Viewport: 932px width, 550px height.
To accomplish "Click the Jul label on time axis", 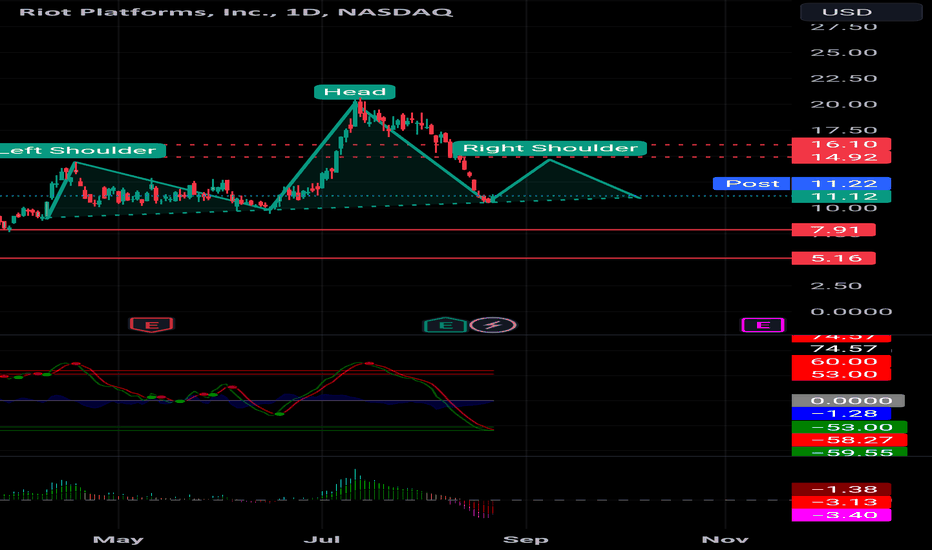I will point(322,540).
